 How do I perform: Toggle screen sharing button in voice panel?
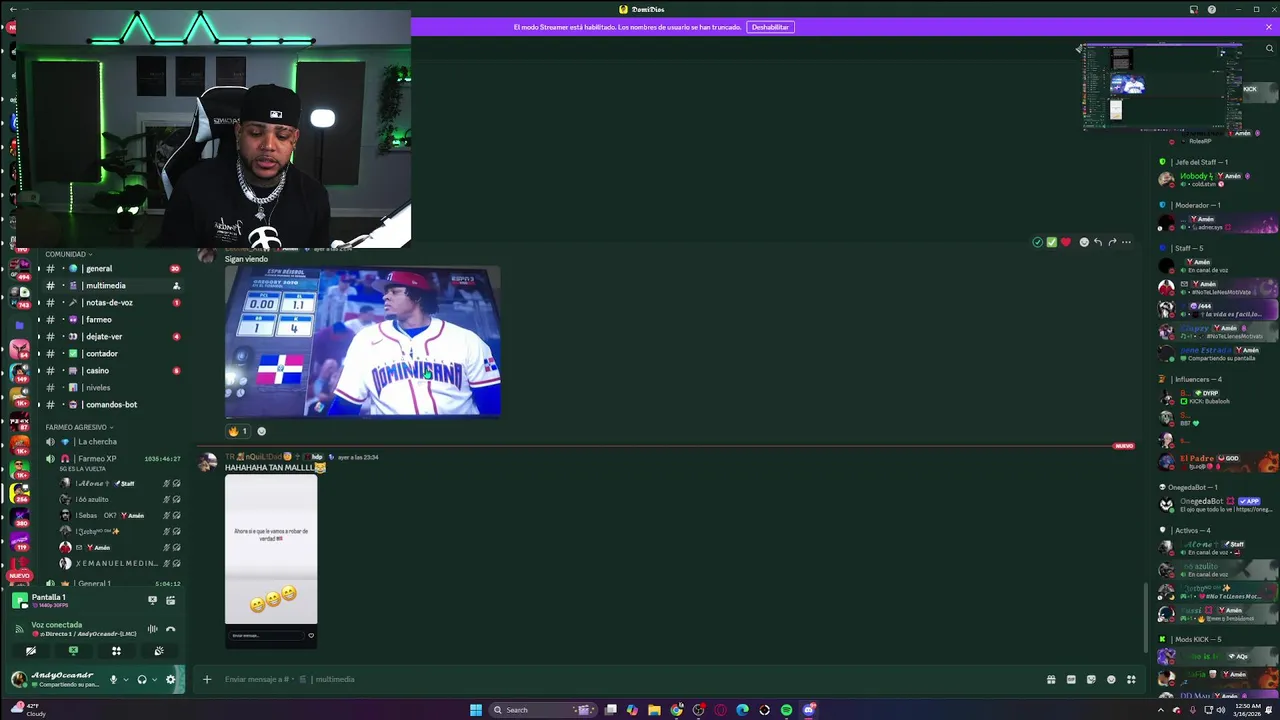(73, 651)
